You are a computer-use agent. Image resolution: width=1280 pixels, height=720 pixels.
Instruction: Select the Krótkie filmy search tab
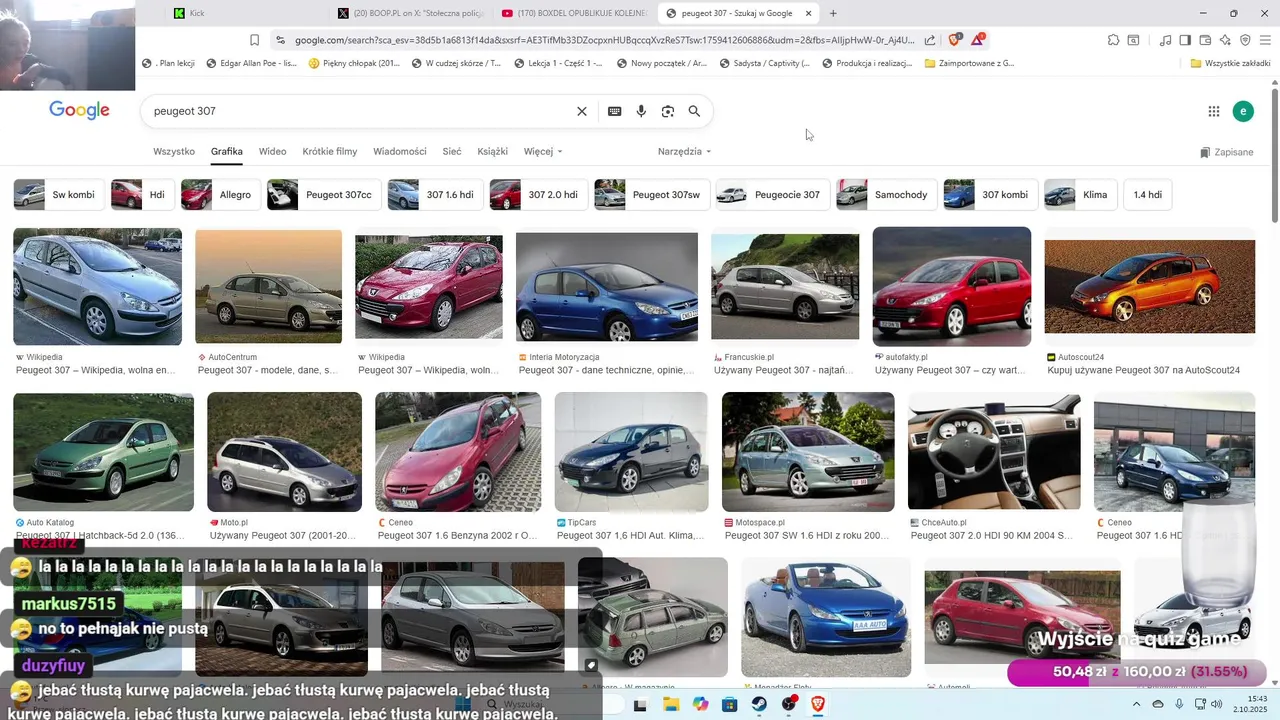click(x=330, y=152)
